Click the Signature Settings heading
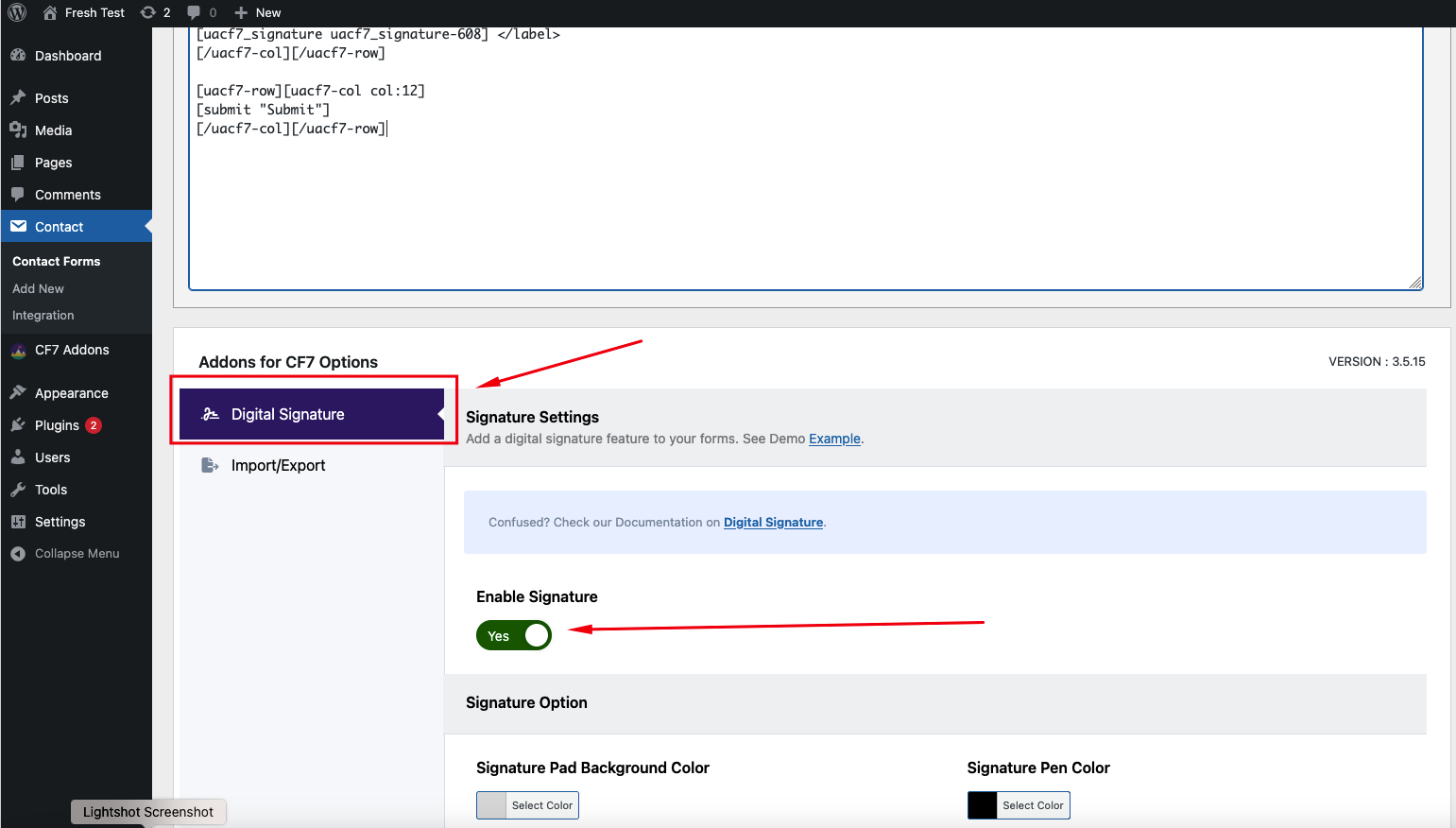The image size is (1456, 828). tap(532, 417)
